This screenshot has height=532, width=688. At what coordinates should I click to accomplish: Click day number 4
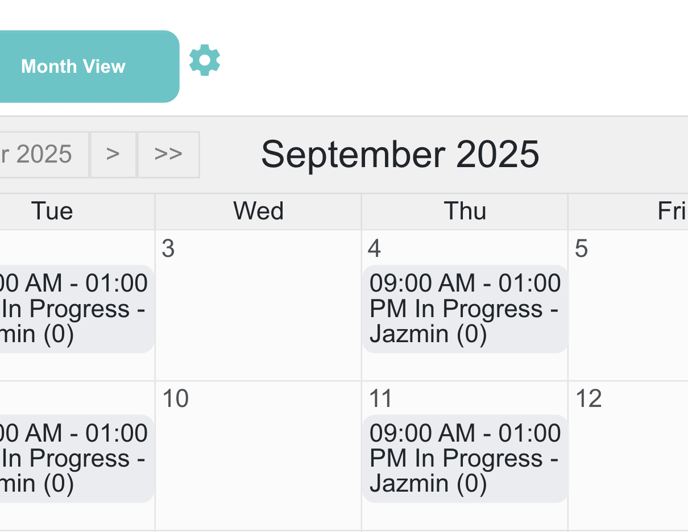click(x=374, y=248)
